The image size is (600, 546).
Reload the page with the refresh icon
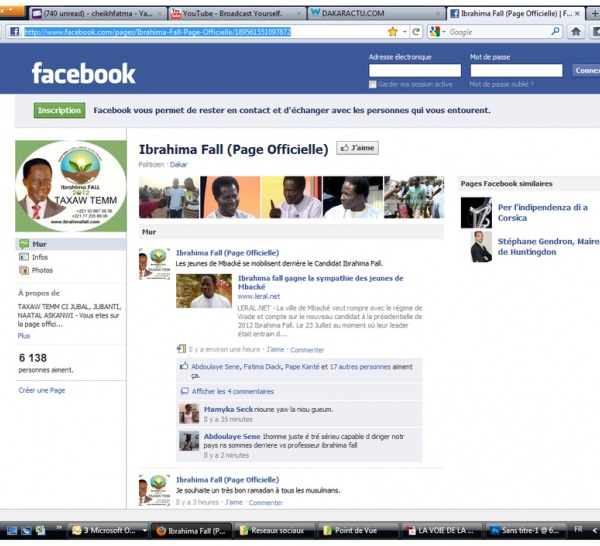(x=416, y=32)
